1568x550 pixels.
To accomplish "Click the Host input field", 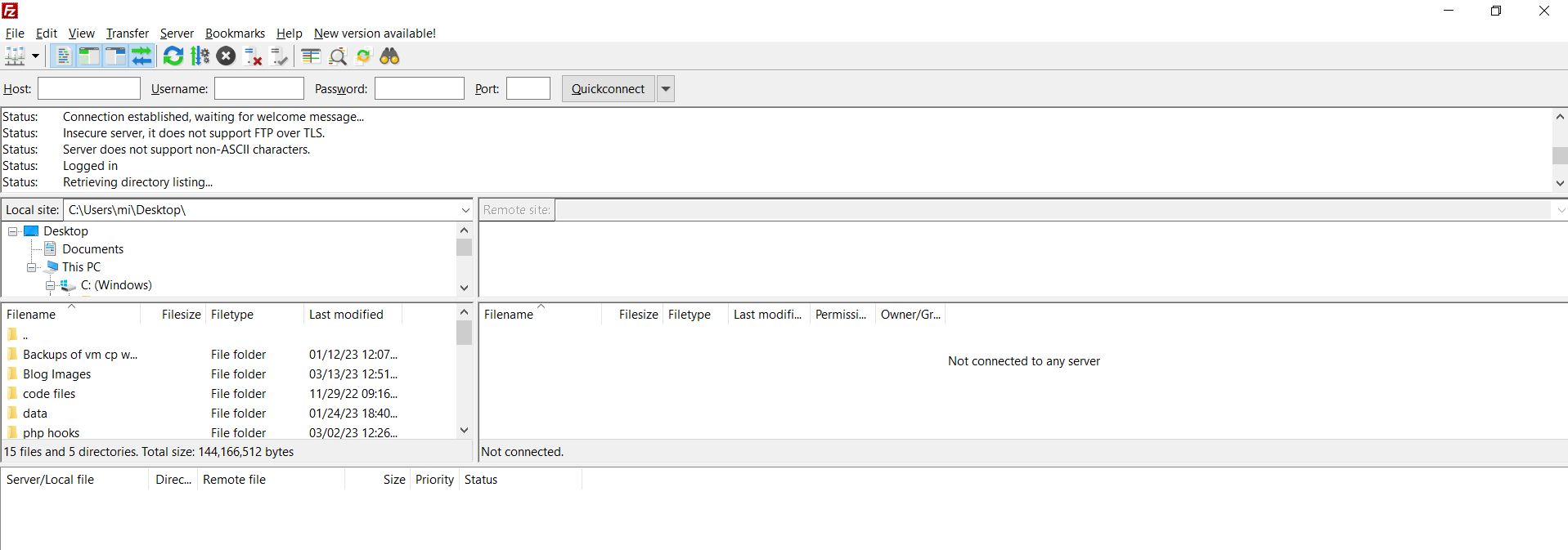I will 89,89.
